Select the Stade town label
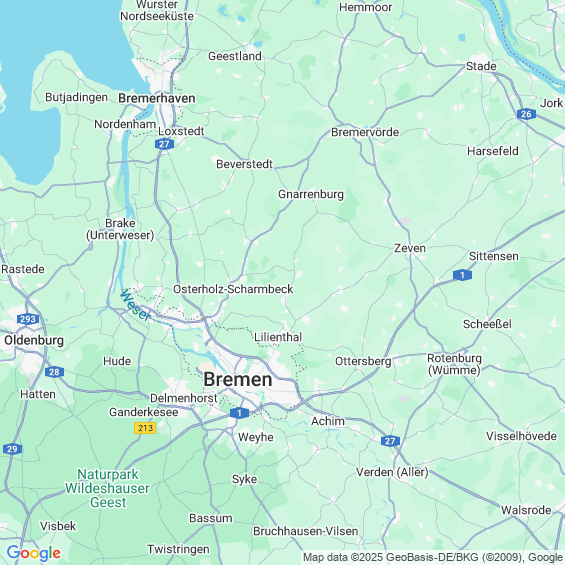 point(481,66)
